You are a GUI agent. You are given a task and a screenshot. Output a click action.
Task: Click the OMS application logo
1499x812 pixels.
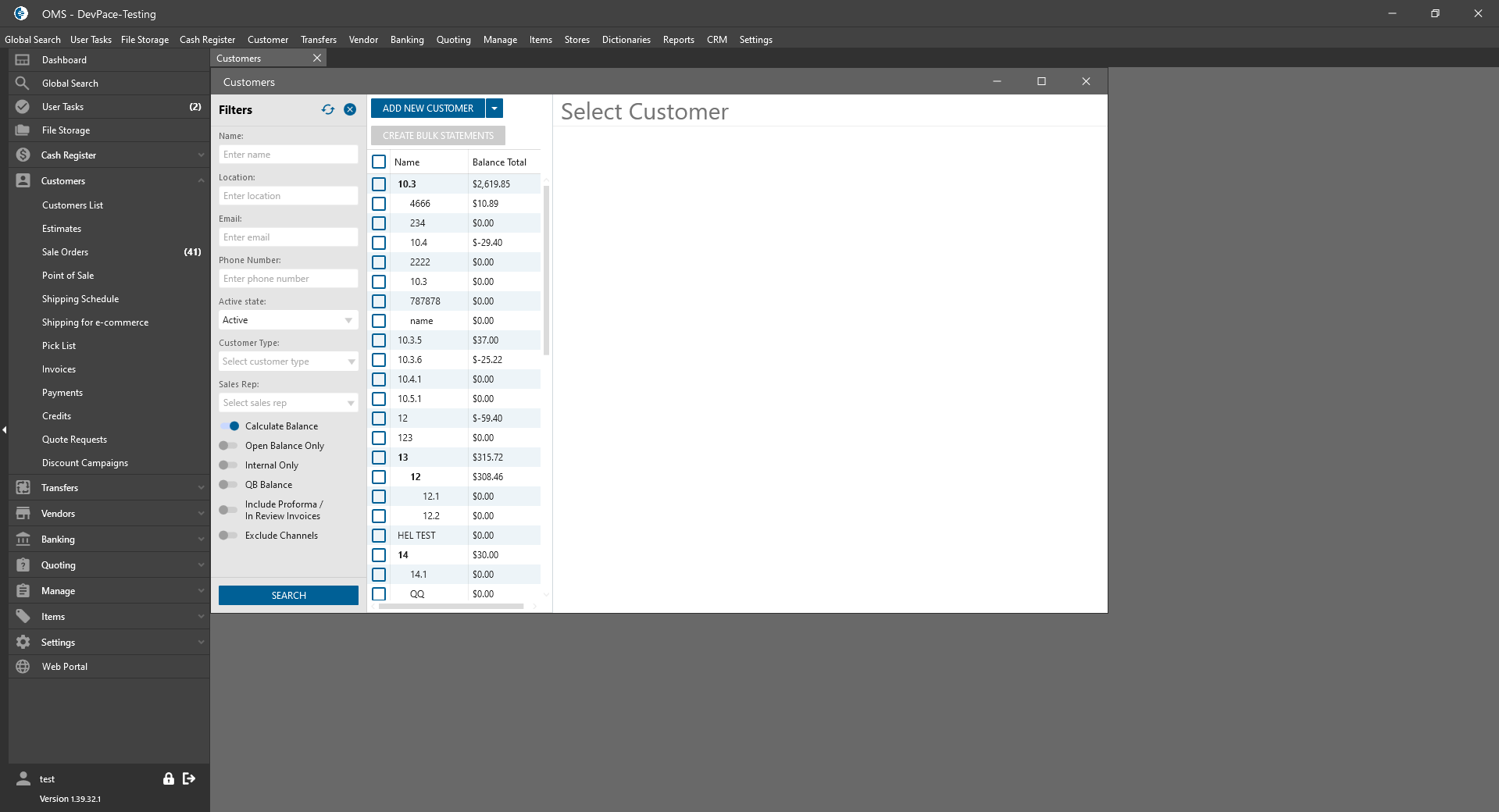point(21,13)
